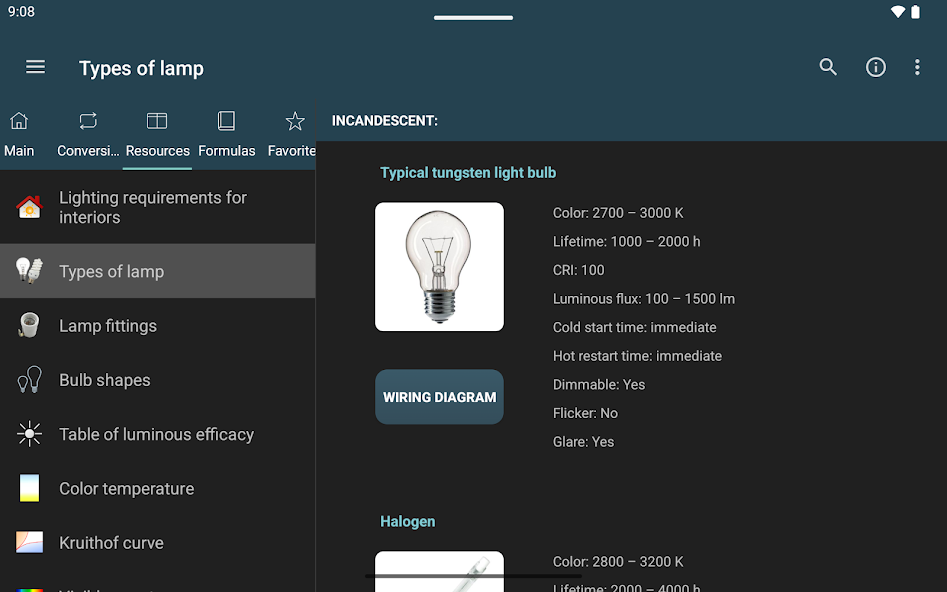Open the Lamp fittings entry
This screenshot has height=592, width=947.
[158, 325]
